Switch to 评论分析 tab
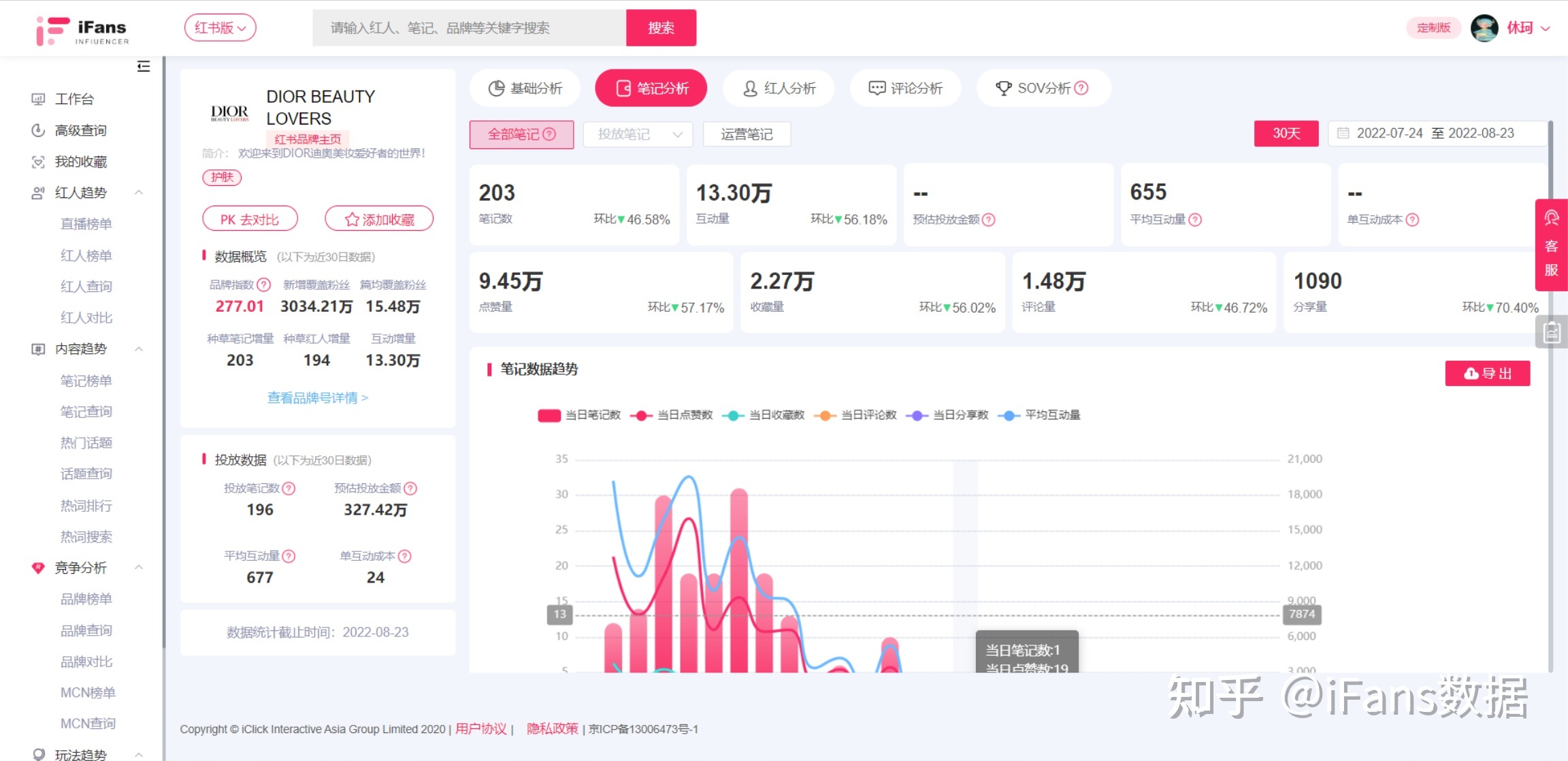This screenshot has height=761, width=1568. point(906,88)
